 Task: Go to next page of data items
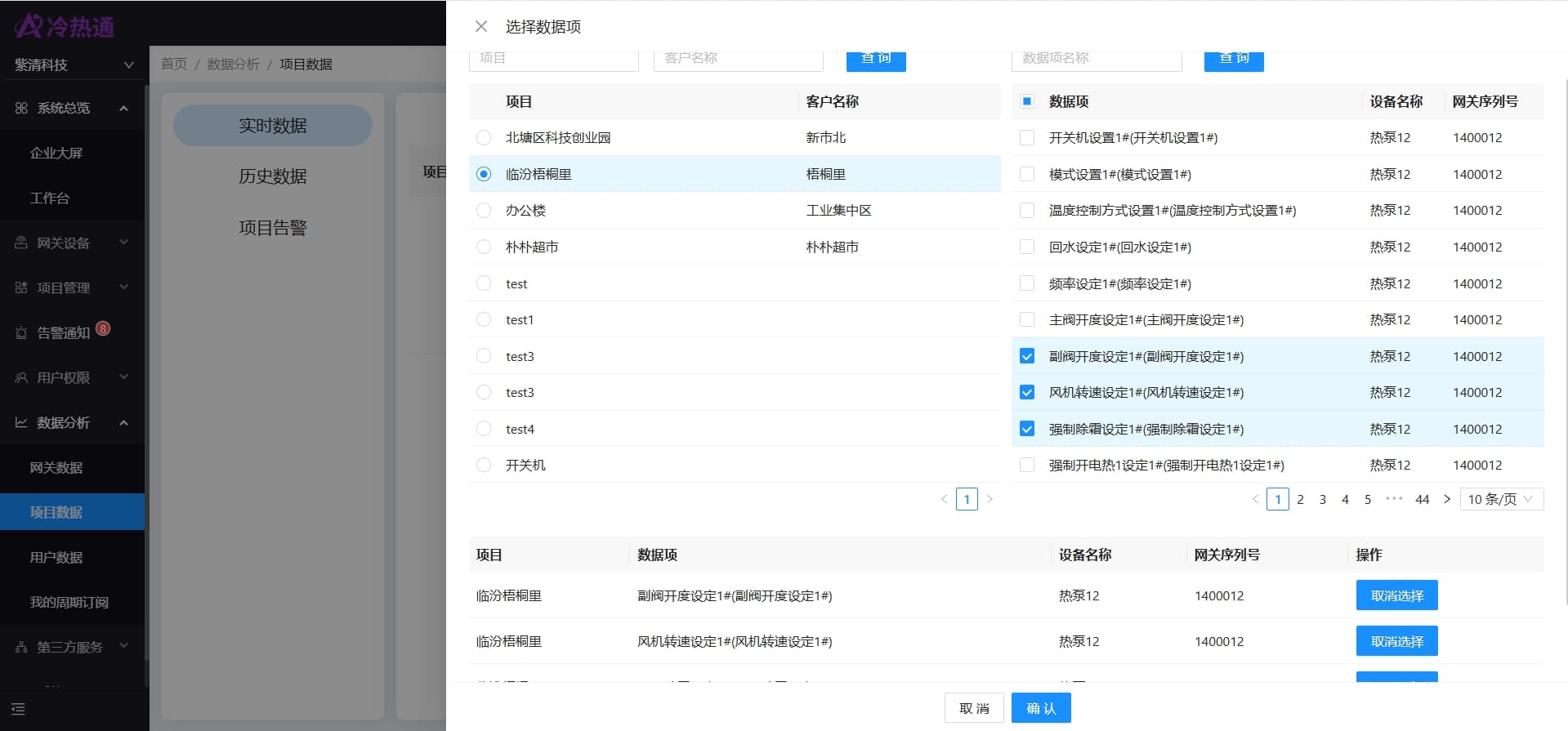[x=1446, y=499]
